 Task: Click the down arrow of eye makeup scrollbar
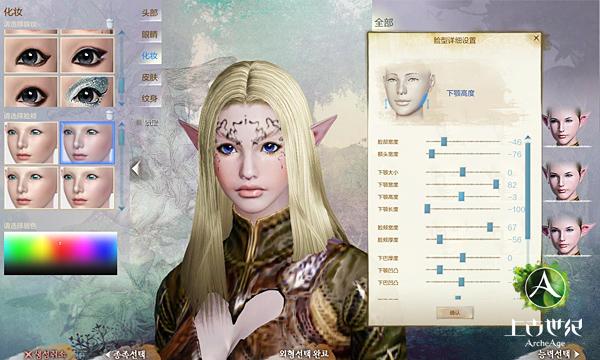point(121,104)
